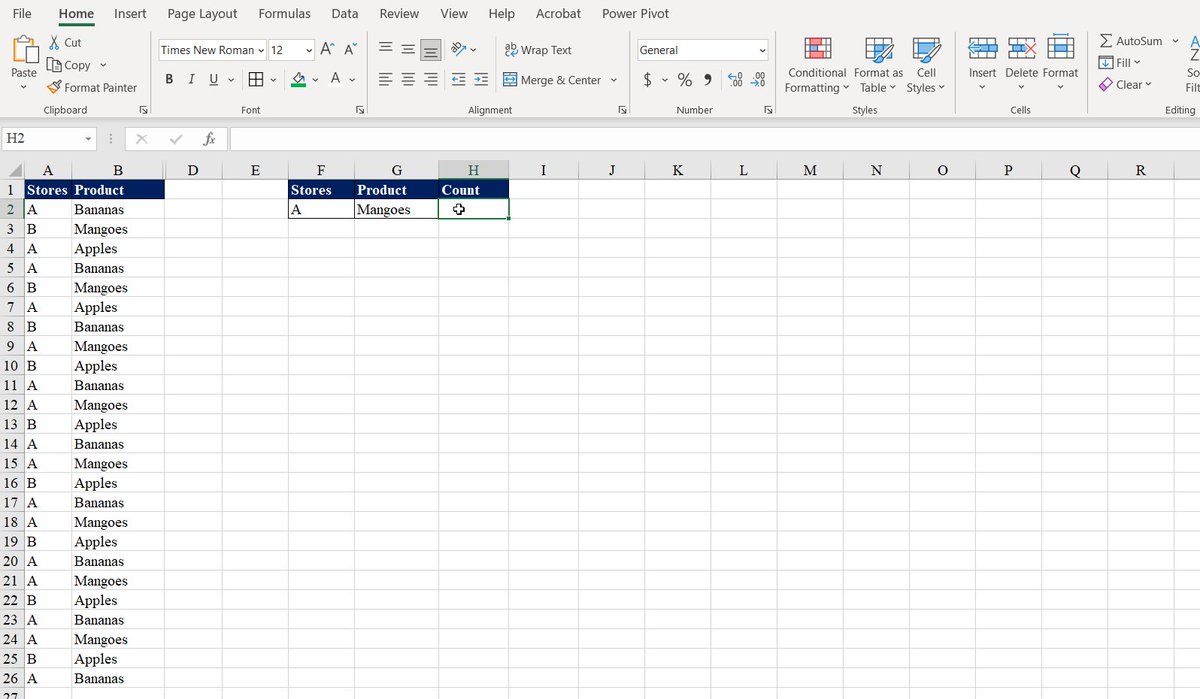Set Top Align vertical alignment

point(386,50)
